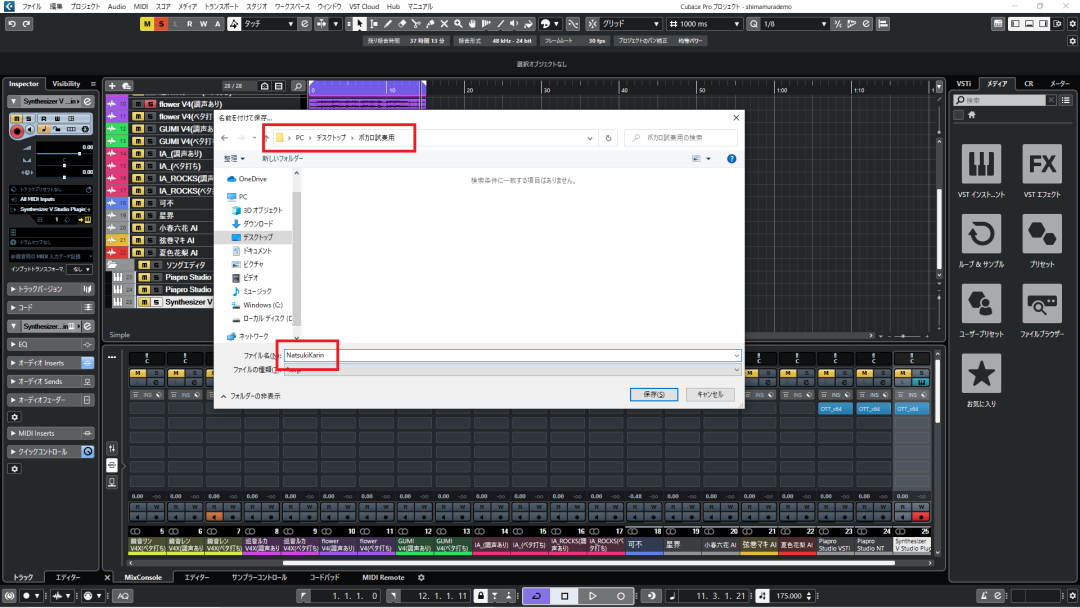Click the Redo arrow in Cubase toolbar
Screen dimensions: 1080x608
pos(26,24)
